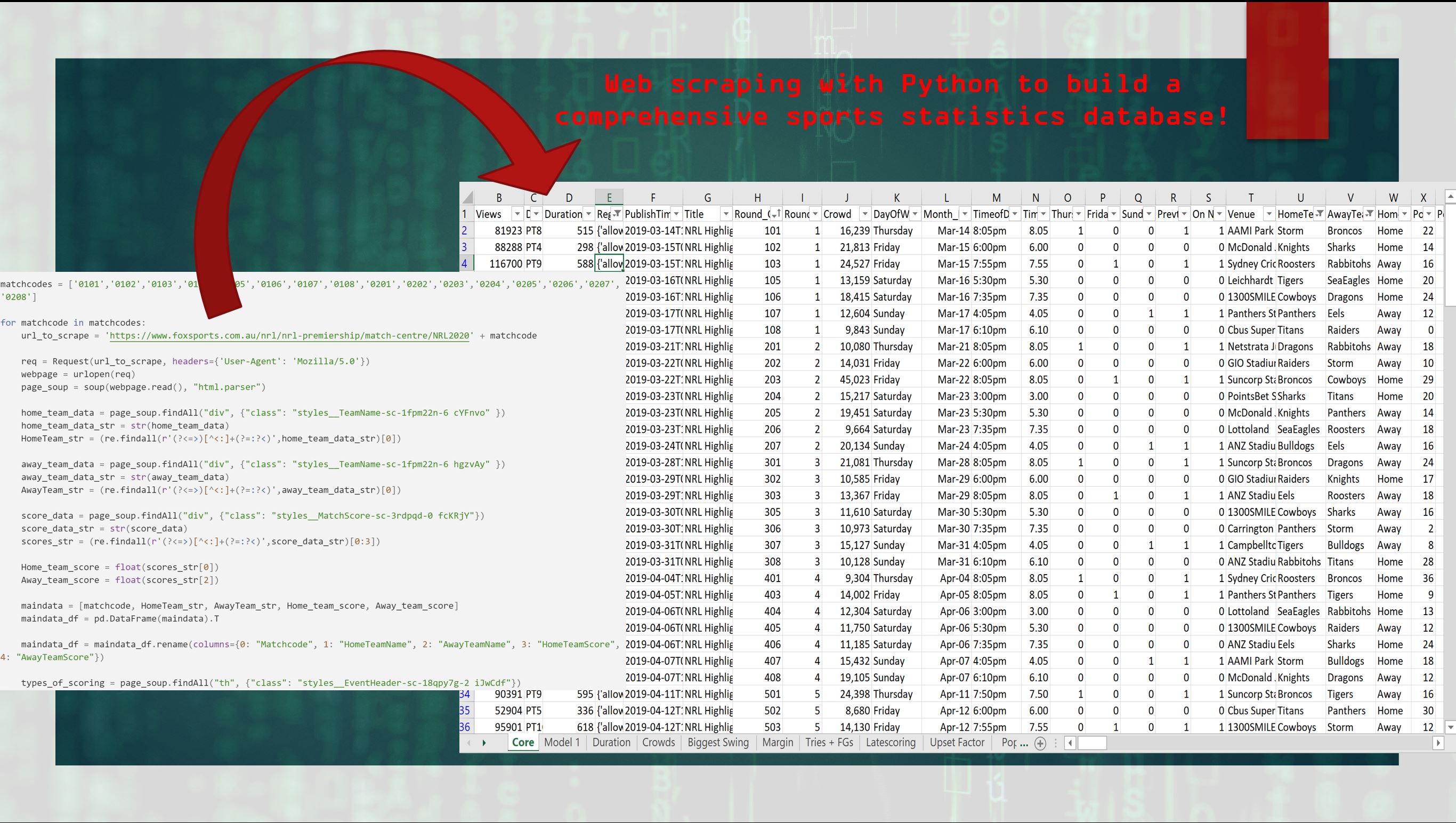
Task: Click the Round_ cell containing 308
Action: pos(757,562)
